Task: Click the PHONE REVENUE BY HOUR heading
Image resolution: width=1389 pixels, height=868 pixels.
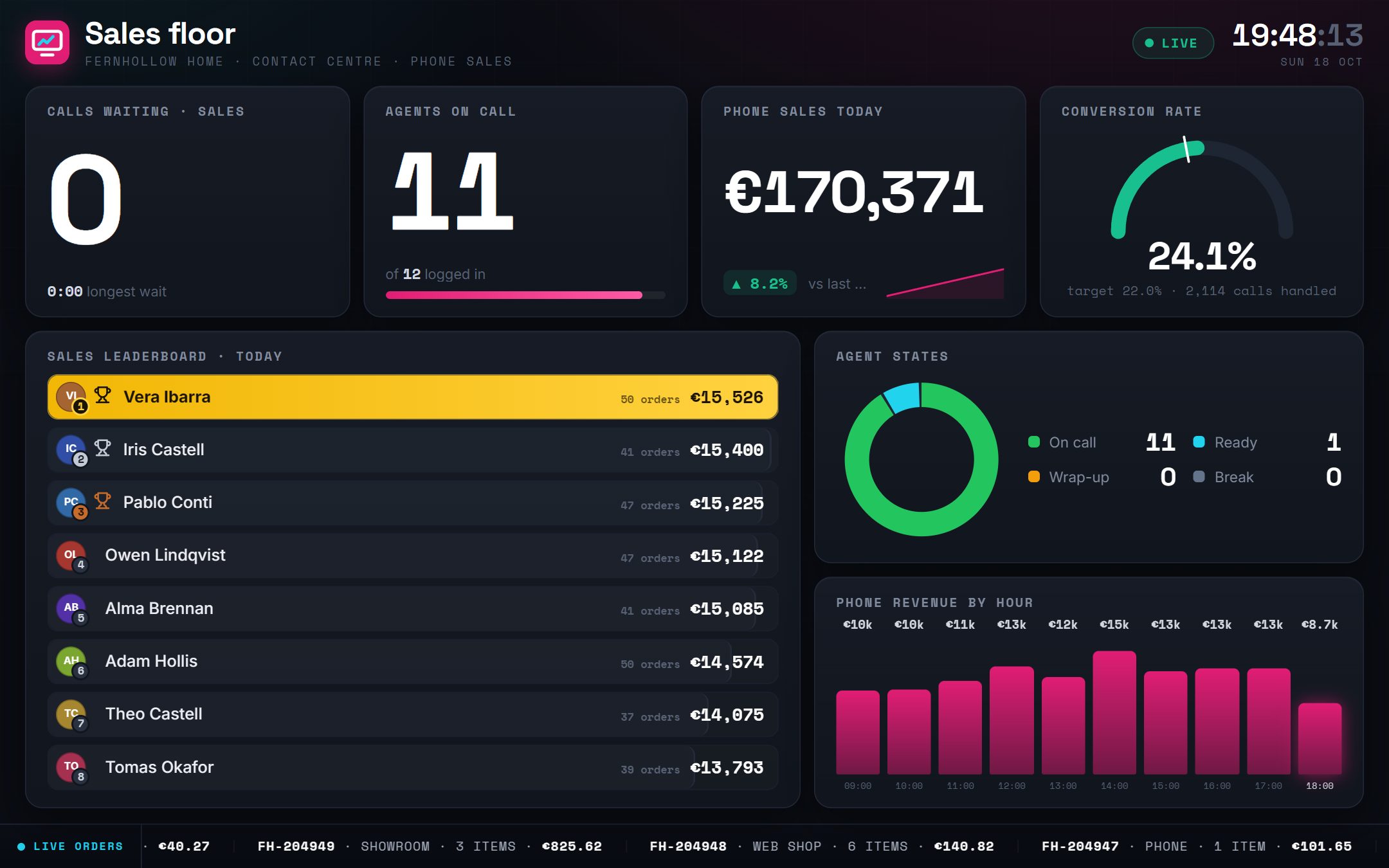Action: [934, 602]
